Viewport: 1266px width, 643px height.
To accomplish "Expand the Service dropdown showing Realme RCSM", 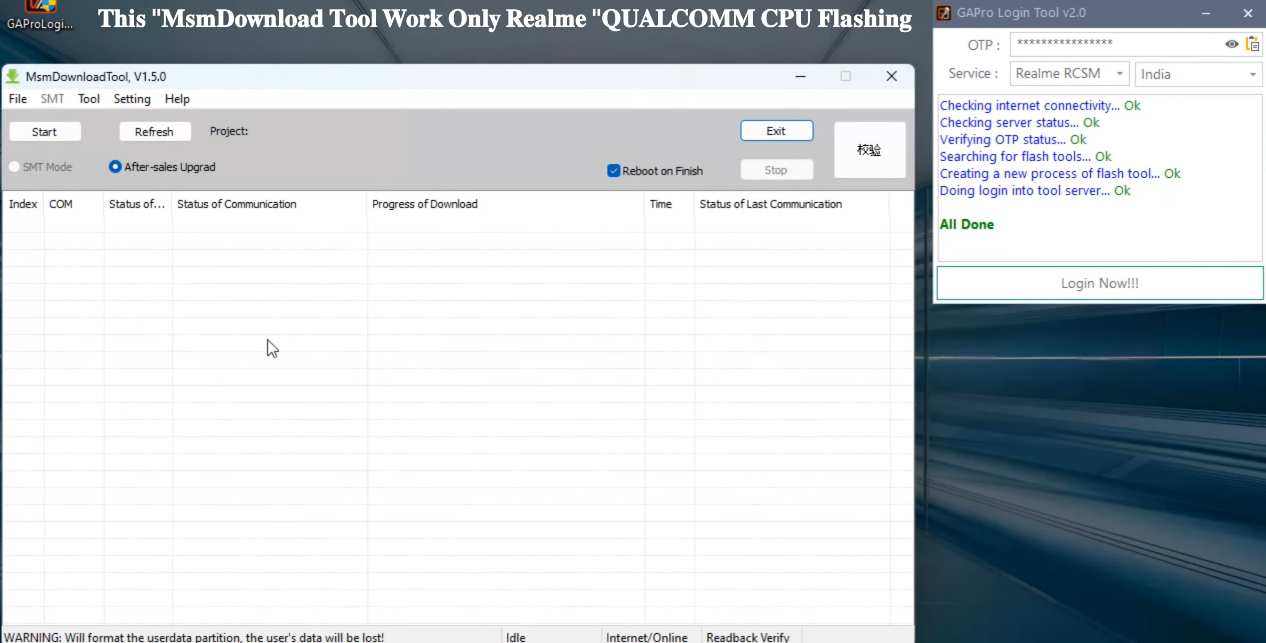I will (1069, 74).
